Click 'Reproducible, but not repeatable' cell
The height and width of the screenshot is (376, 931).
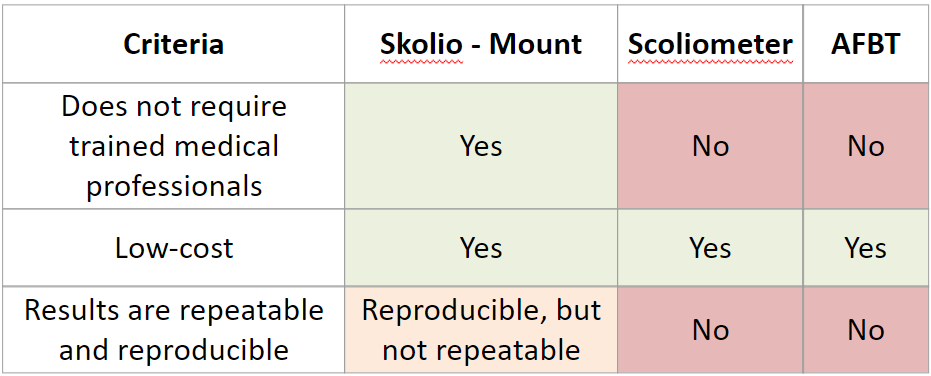click(481, 330)
